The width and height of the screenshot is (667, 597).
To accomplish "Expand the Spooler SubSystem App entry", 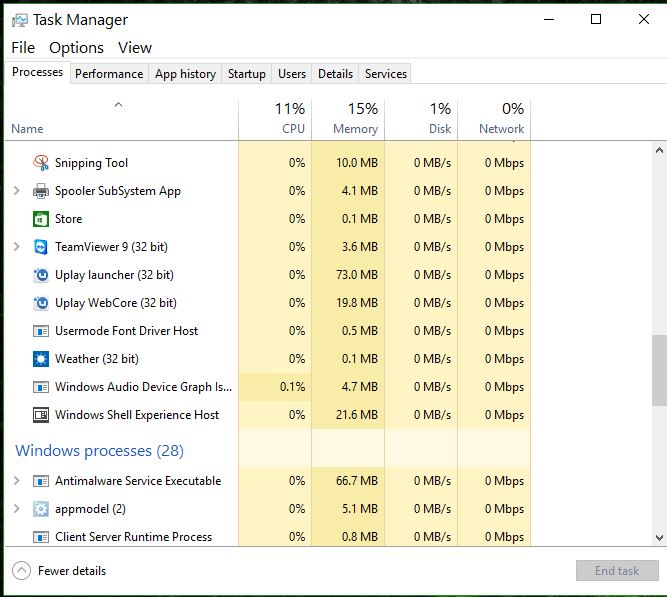I will coord(17,191).
